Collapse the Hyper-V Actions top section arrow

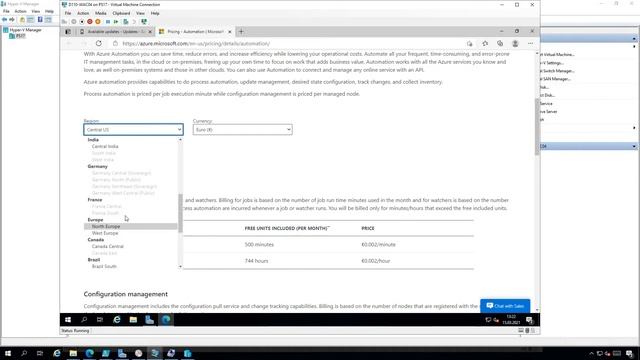[x=634, y=39]
